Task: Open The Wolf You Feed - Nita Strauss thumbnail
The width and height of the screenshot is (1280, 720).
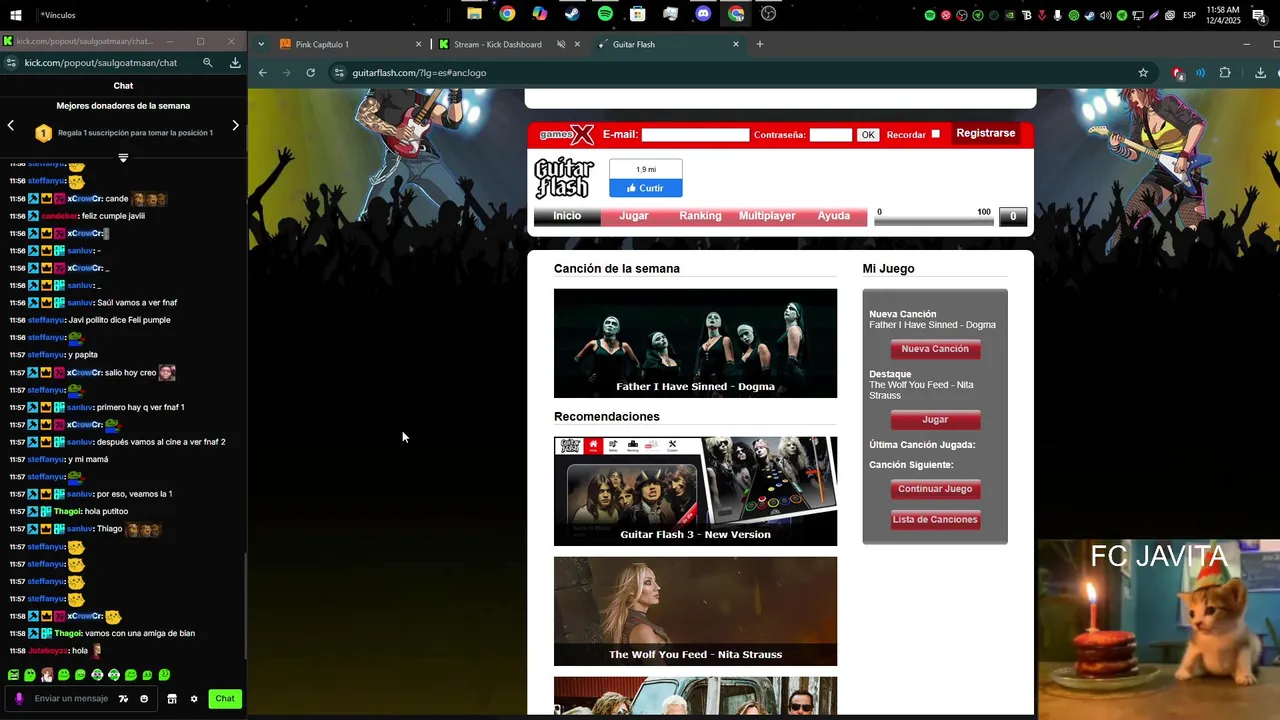Action: point(695,611)
